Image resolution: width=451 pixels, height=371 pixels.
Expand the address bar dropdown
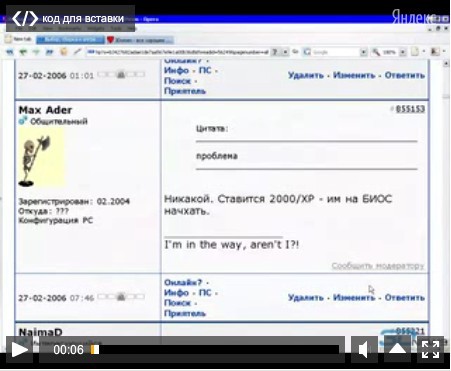click(285, 52)
